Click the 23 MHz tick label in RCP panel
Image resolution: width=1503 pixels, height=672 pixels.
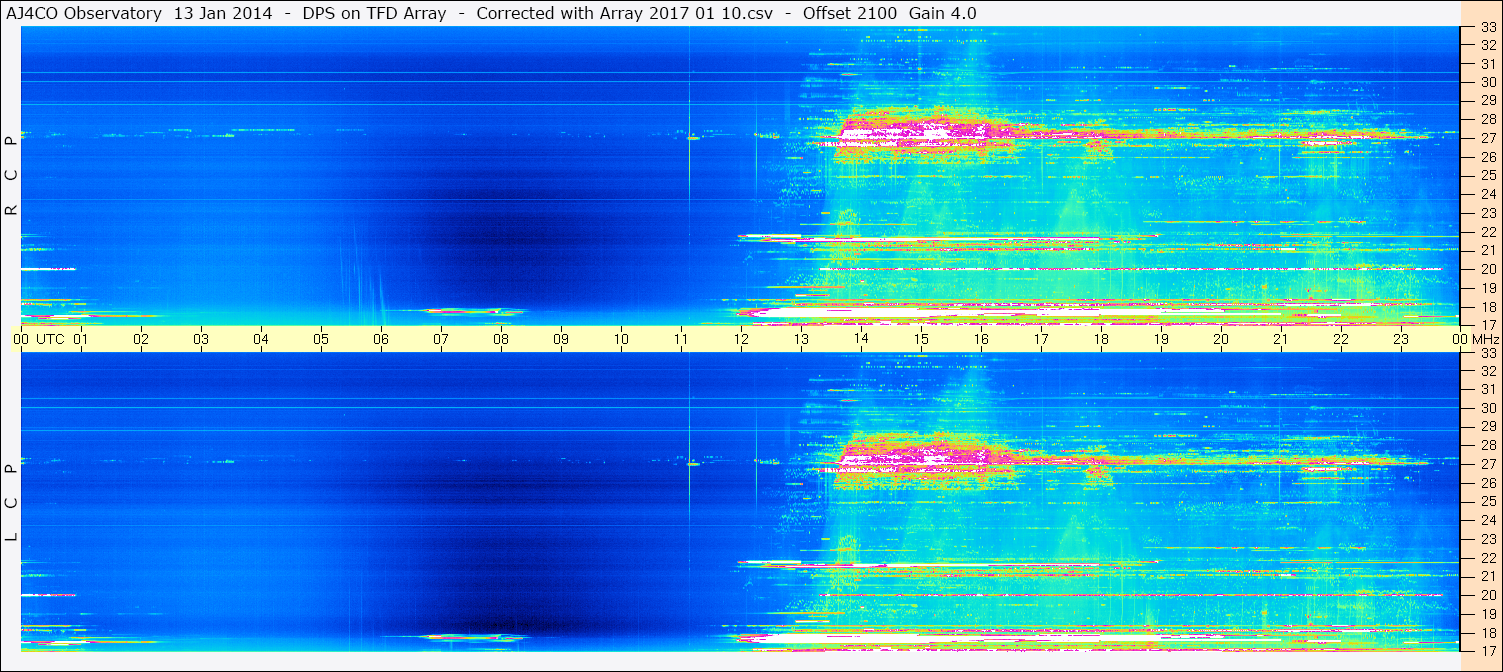coord(1488,213)
